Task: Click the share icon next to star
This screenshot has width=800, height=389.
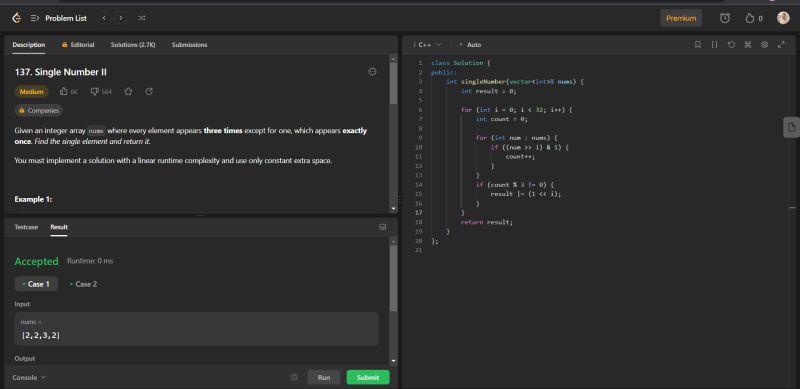Action: tap(149, 92)
